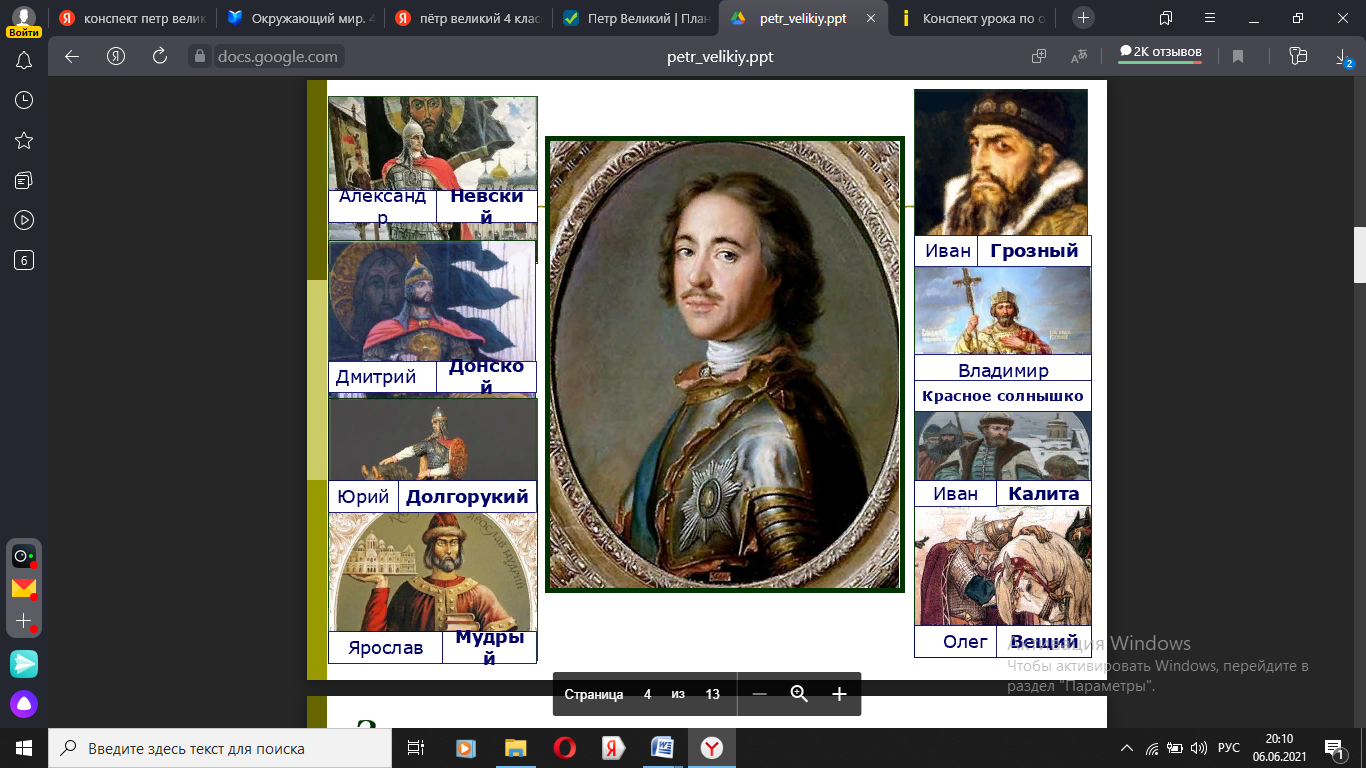Click the Иван Грозный portrait image

point(1001,162)
